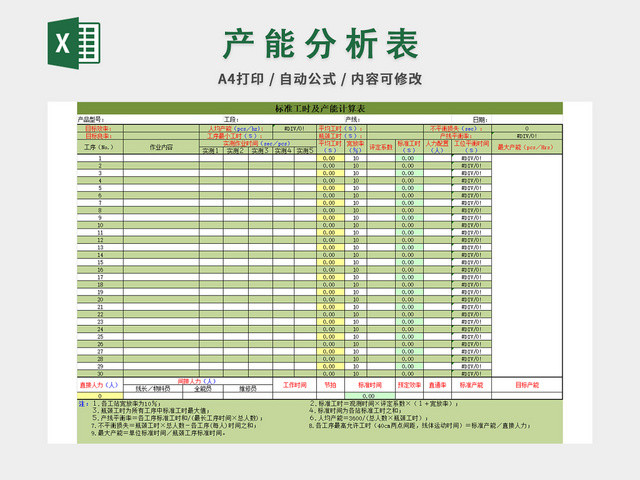Click the '产品型号:' label
Image resolution: width=640 pixels, height=480 pixels.
[91, 120]
